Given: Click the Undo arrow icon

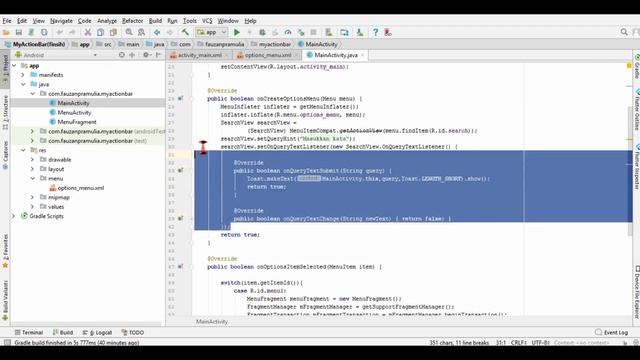Looking at the screenshot, I should coord(60,32).
